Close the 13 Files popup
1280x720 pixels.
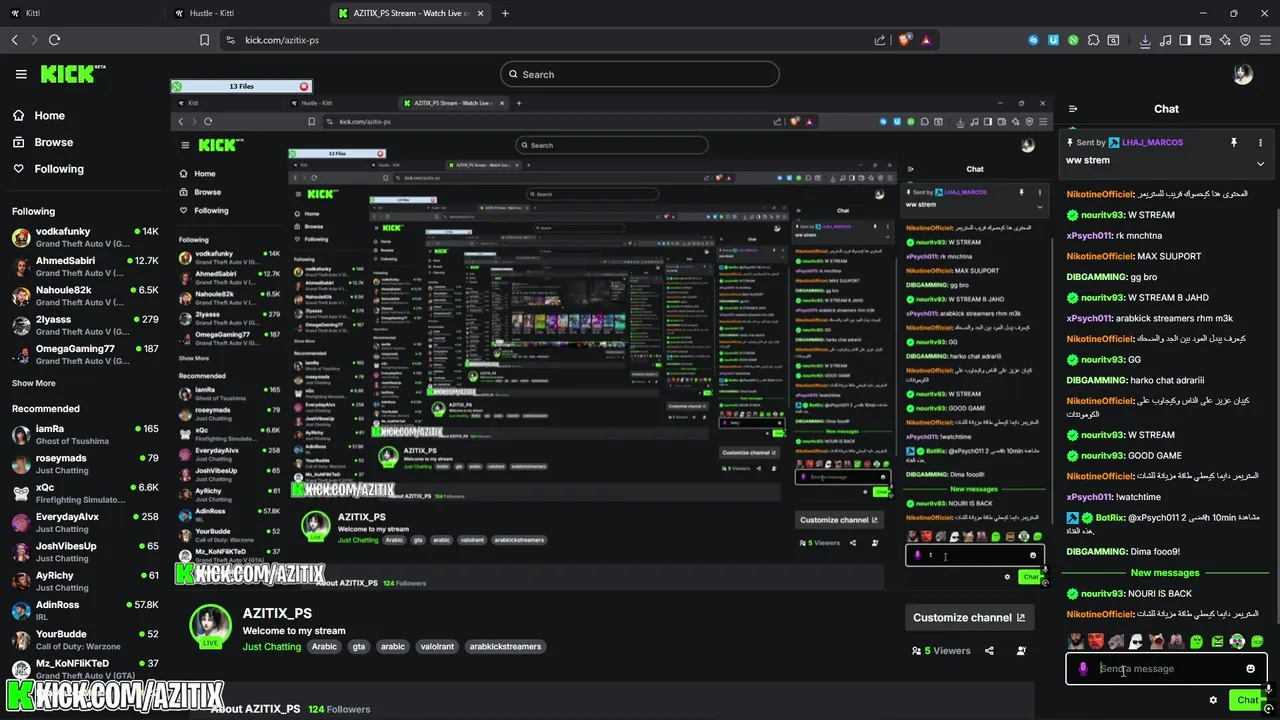pos(304,87)
